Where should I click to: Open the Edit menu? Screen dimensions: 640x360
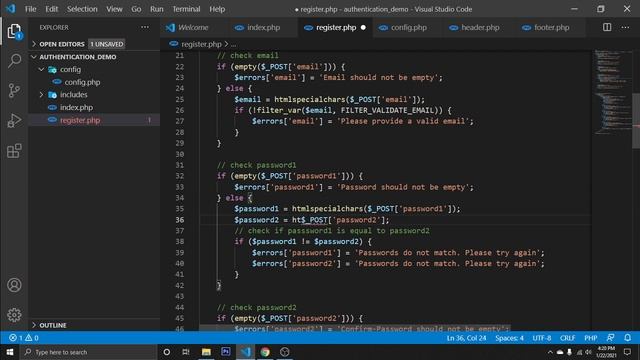(x=51, y=9)
